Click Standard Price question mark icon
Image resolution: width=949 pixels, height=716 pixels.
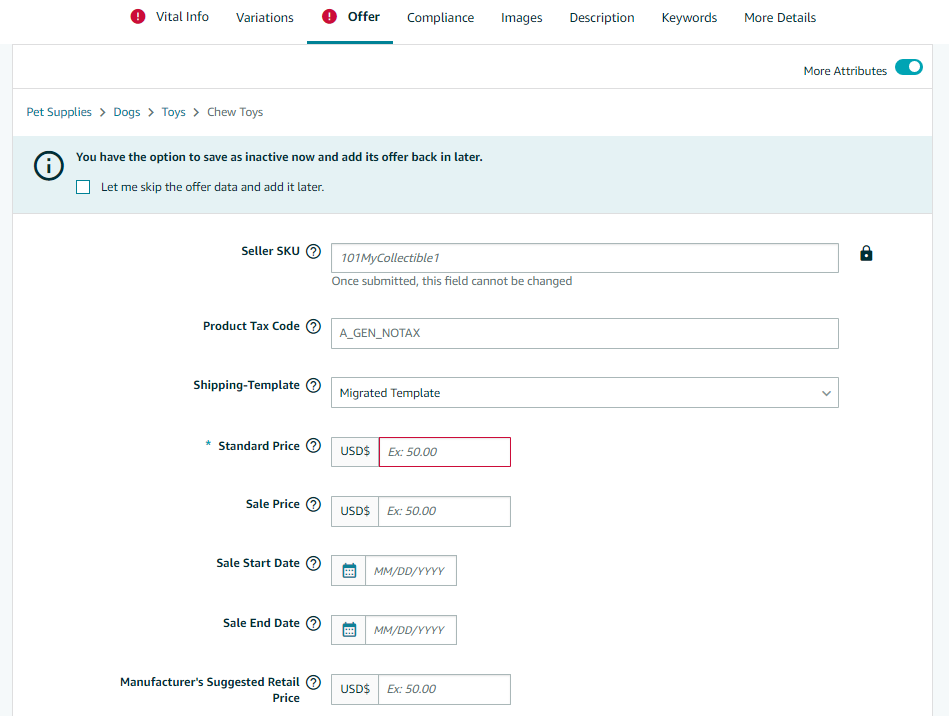pyautogui.click(x=314, y=446)
